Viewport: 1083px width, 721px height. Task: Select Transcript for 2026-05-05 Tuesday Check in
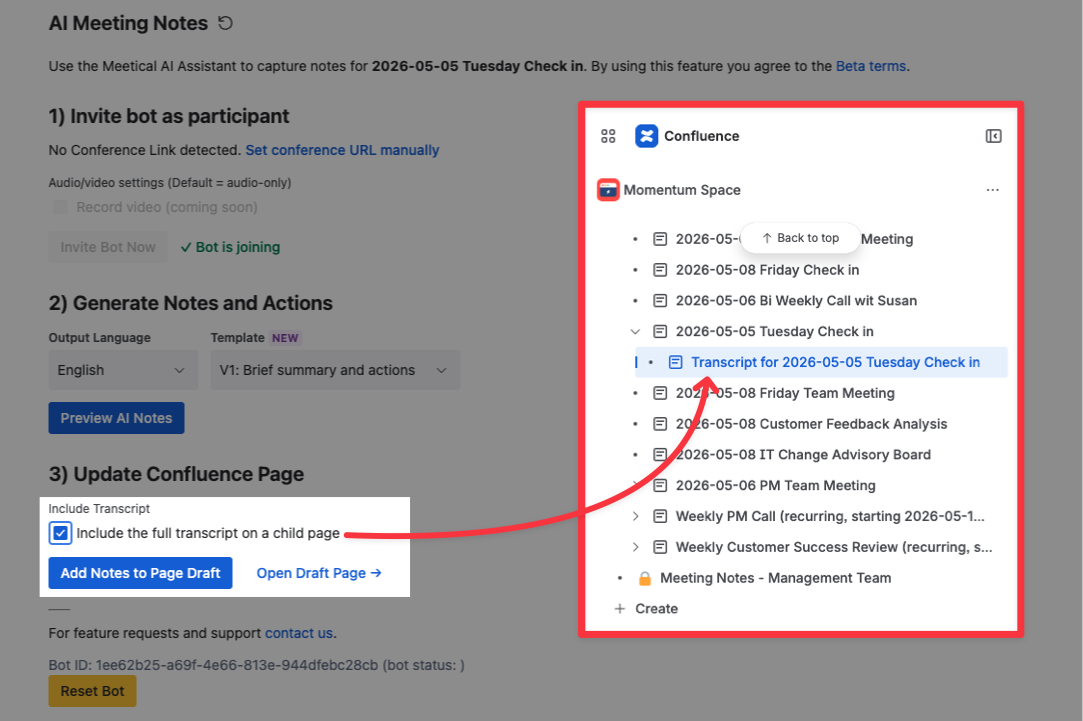coord(835,362)
